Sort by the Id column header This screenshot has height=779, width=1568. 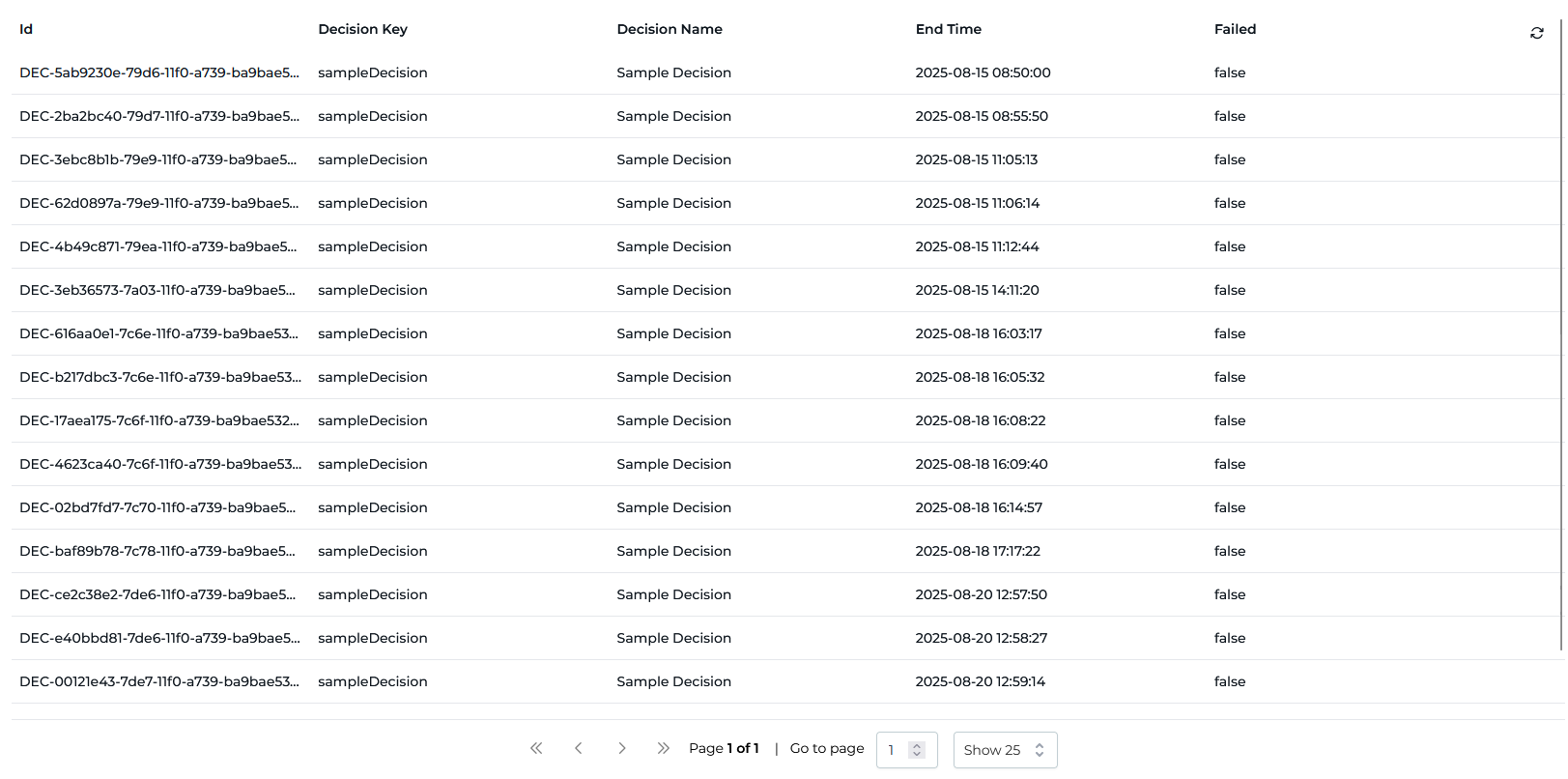click(26, 29)
